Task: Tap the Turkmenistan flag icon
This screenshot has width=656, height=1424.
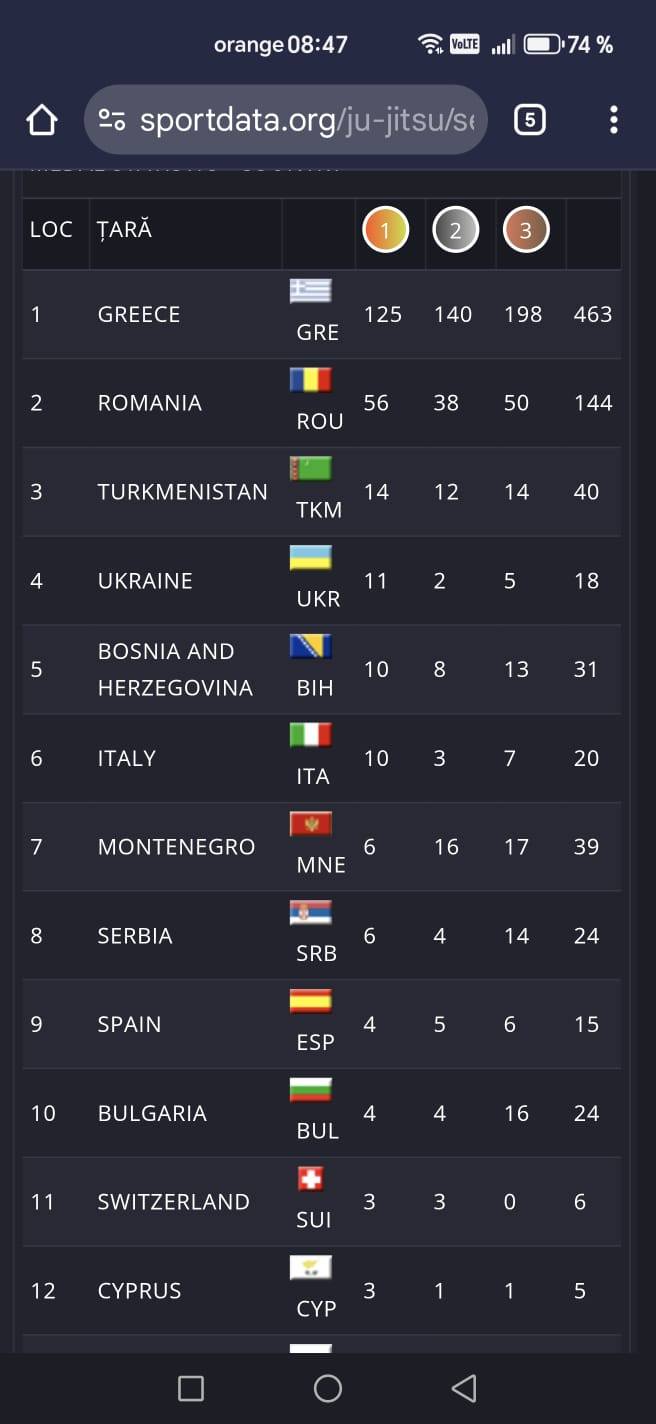Action: [310, 469]
